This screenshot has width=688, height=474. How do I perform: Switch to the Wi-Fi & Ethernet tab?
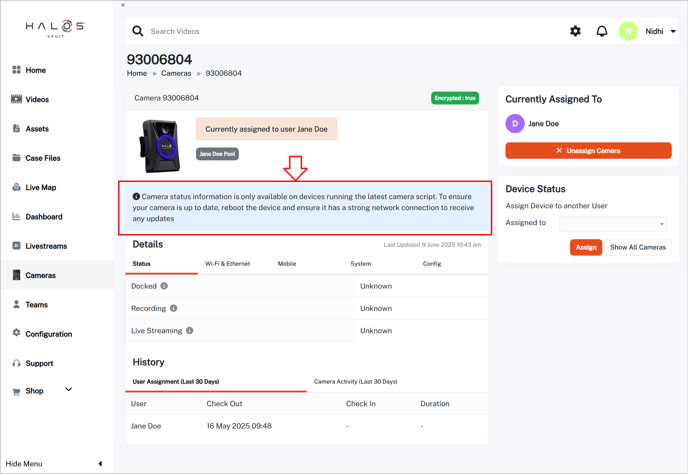tap(227, 264)
